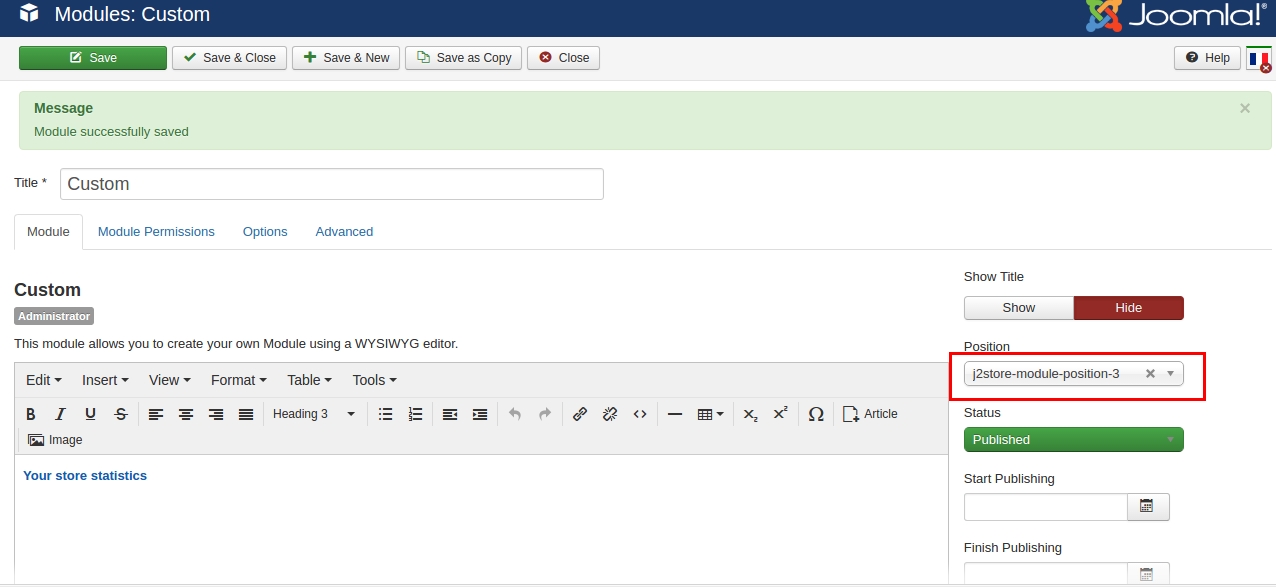Clear the selected module position
Image resolution: width=1276 pixels, height=587 pixels.
[x=1150, y=374]
